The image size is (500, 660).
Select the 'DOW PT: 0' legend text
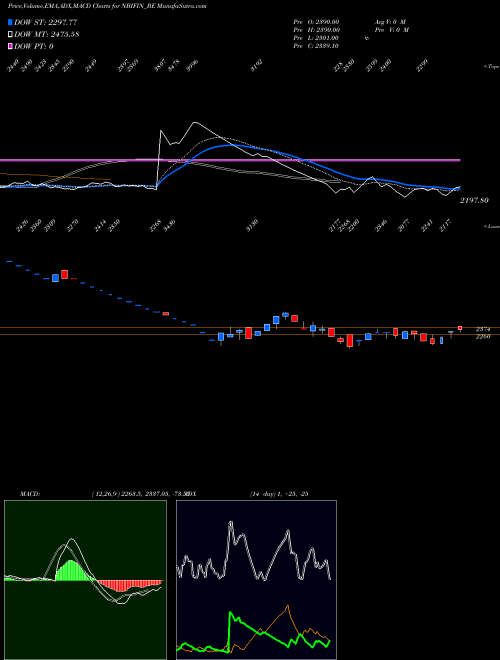(34, 46)
